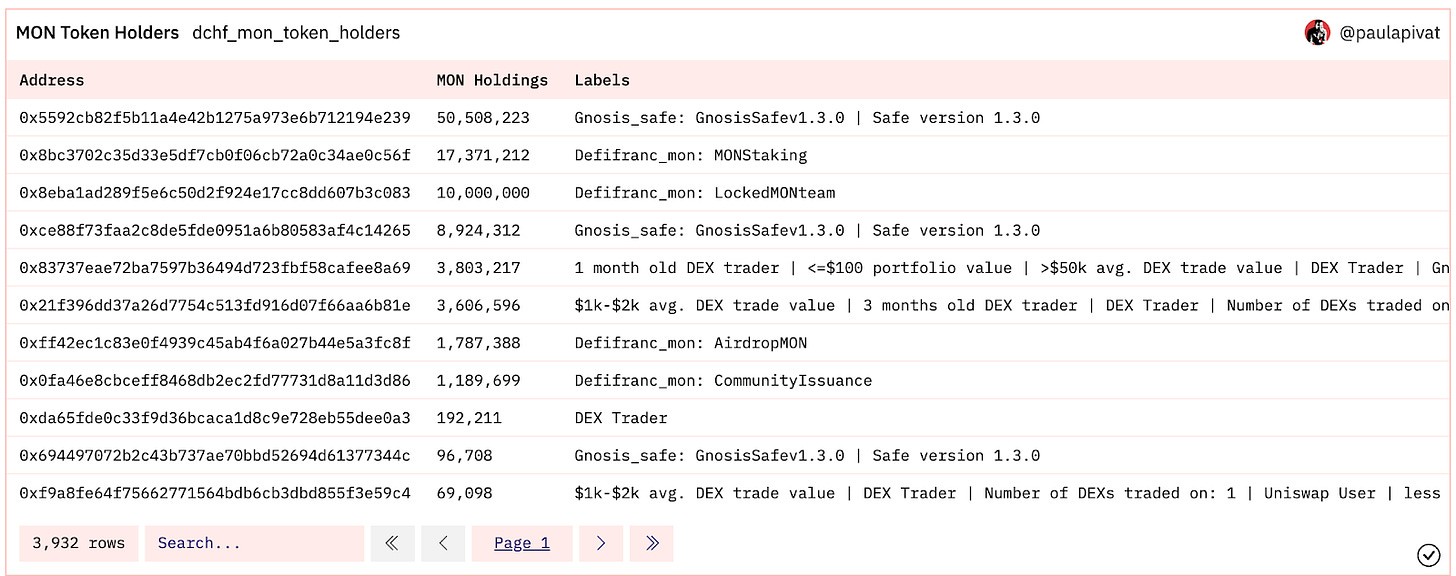Click the 3,932 rows count badge
Viewport: 1456px width, 576px height.
point(78,542)
